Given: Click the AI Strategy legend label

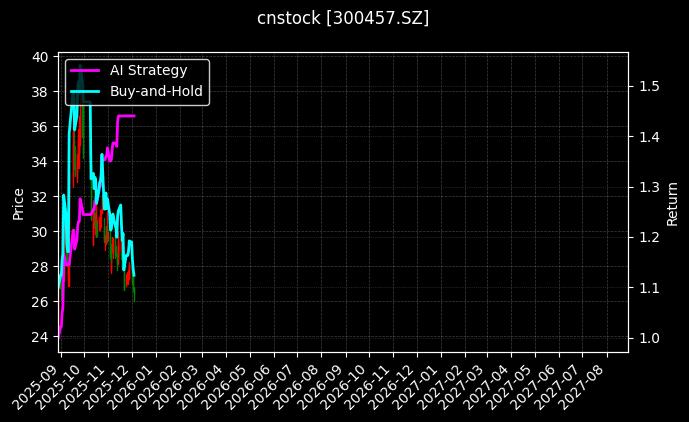Looking at the screenshot, I should (x=148, y=71).
